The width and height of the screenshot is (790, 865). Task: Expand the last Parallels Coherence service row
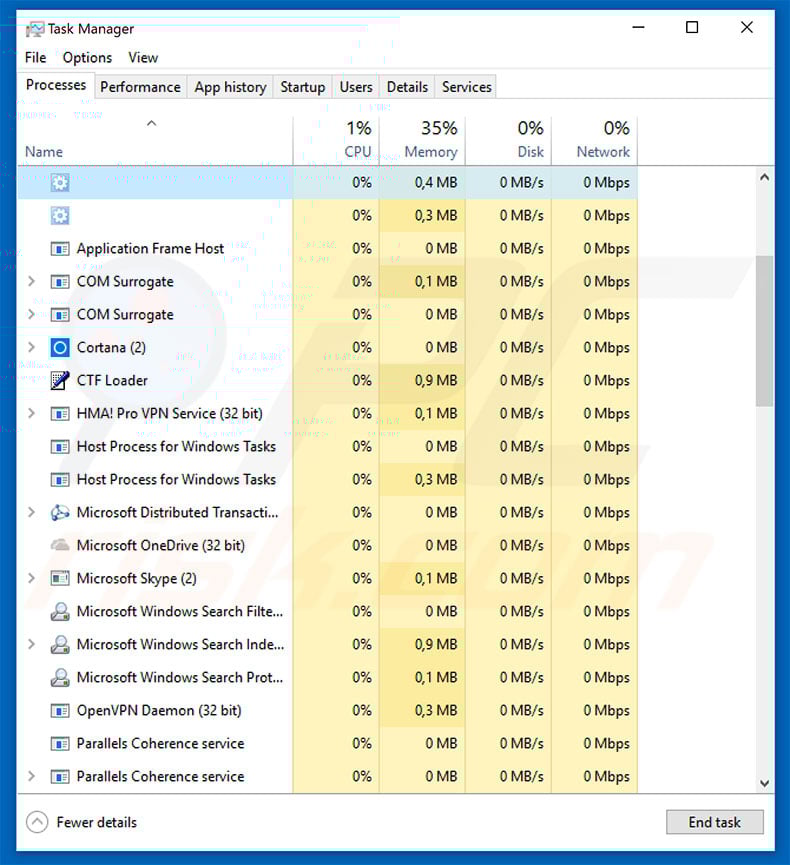coord(31,776)
